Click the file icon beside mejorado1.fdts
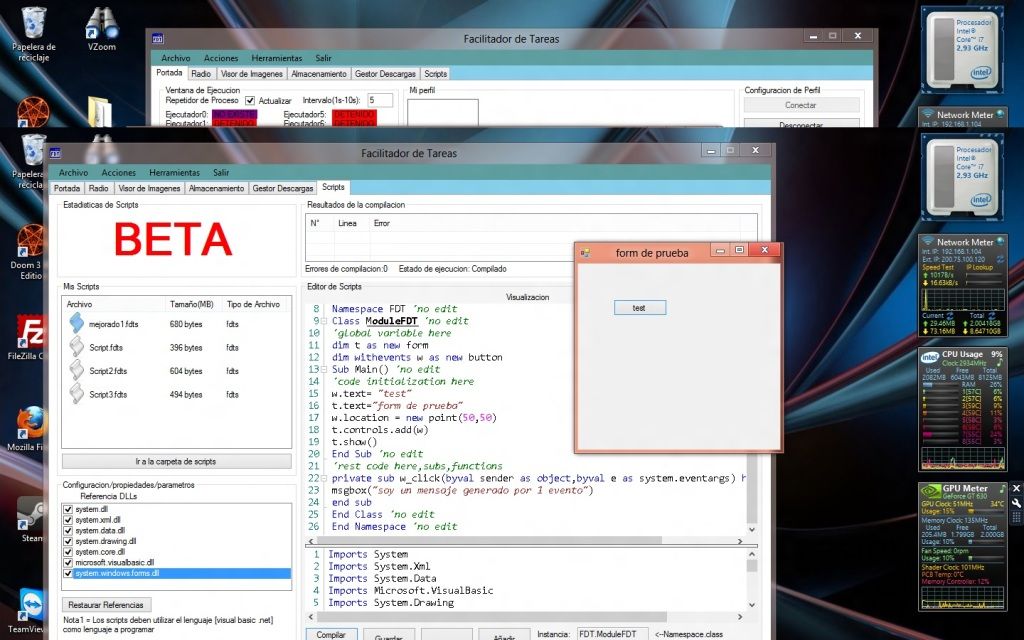The image size is (1024, 640). 76,323
